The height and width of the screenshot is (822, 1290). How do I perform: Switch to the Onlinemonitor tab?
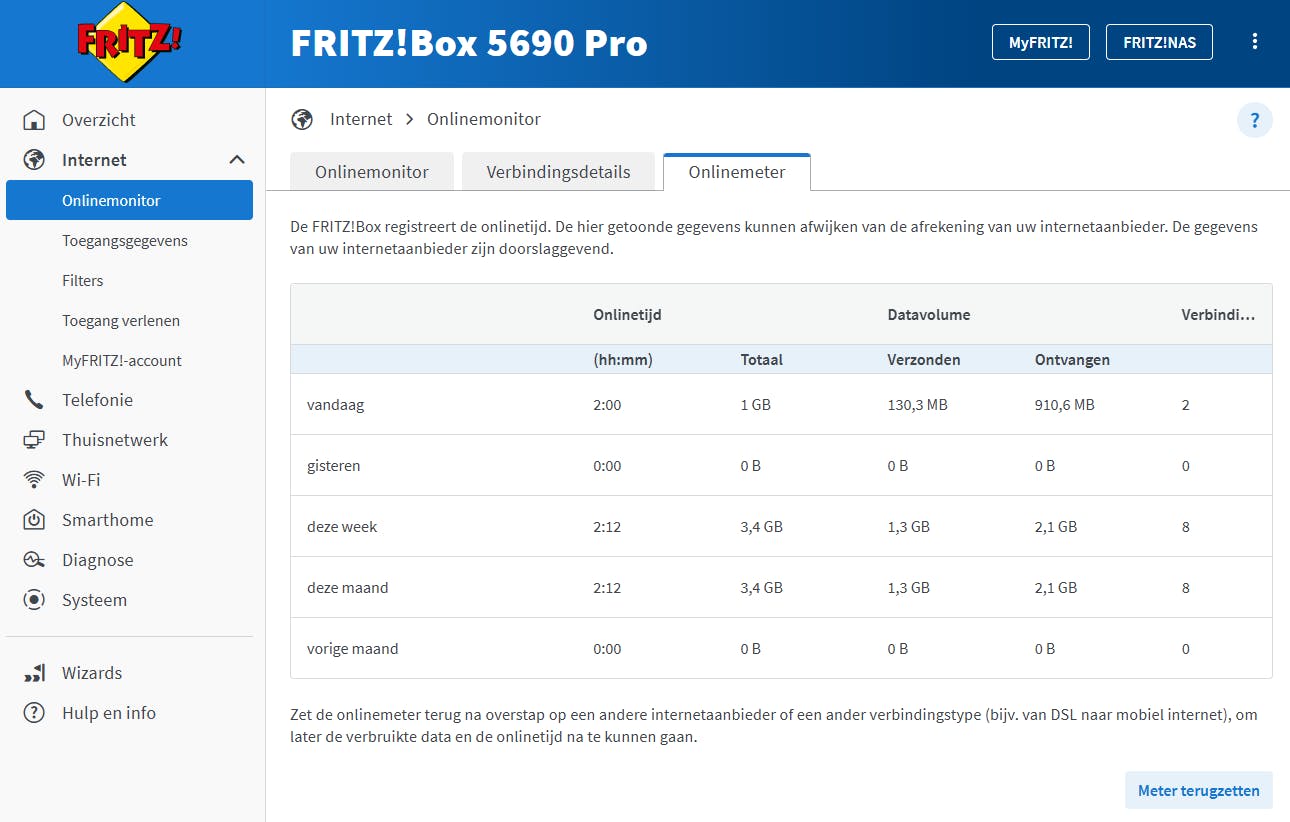click(x=371, y=171)
